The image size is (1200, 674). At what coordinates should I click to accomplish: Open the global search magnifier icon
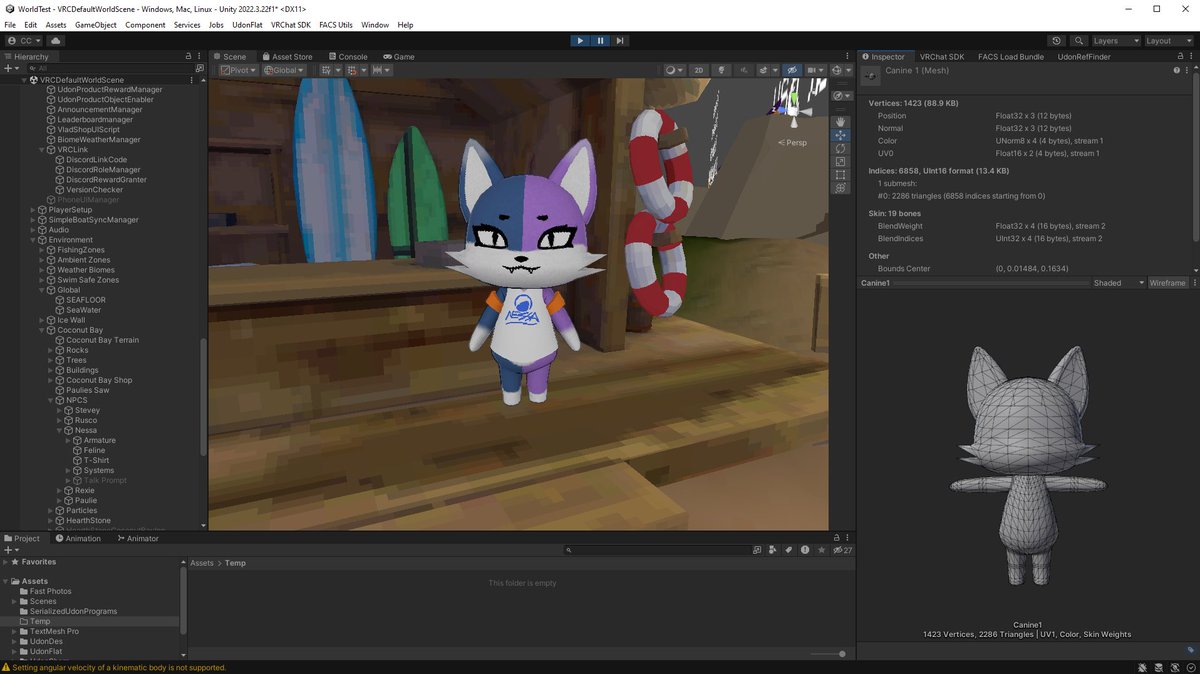point(1079,41)
